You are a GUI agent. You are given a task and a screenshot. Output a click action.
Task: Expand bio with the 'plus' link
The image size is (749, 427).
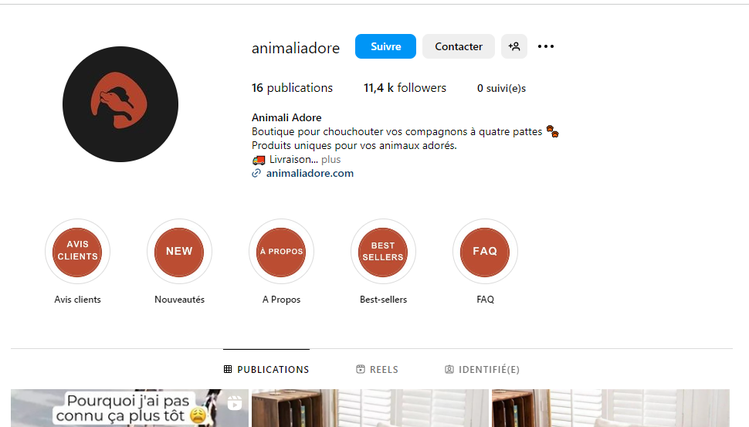[x=331, y=159]
